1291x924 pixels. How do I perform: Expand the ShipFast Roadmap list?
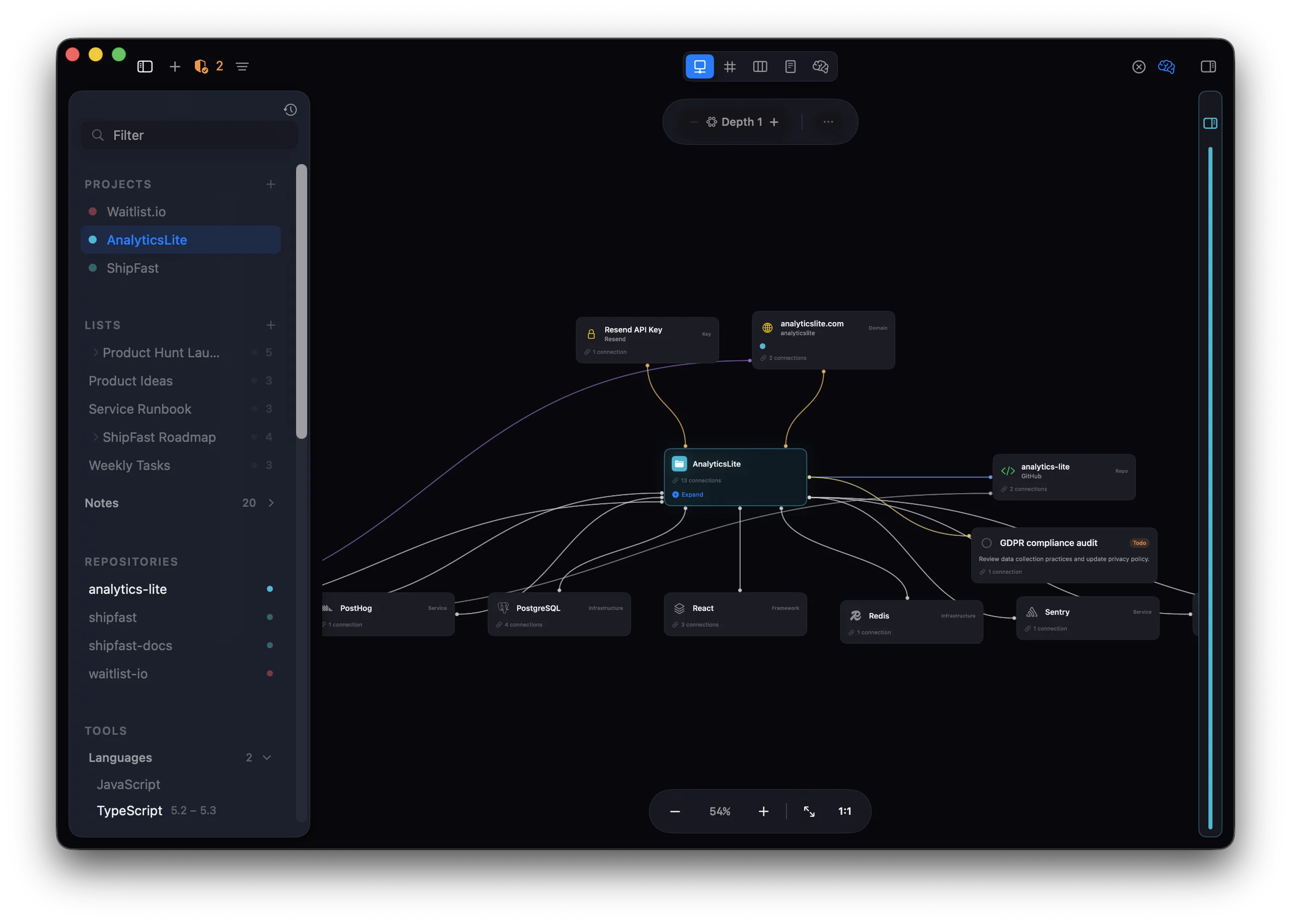click(x=95, y=437)
